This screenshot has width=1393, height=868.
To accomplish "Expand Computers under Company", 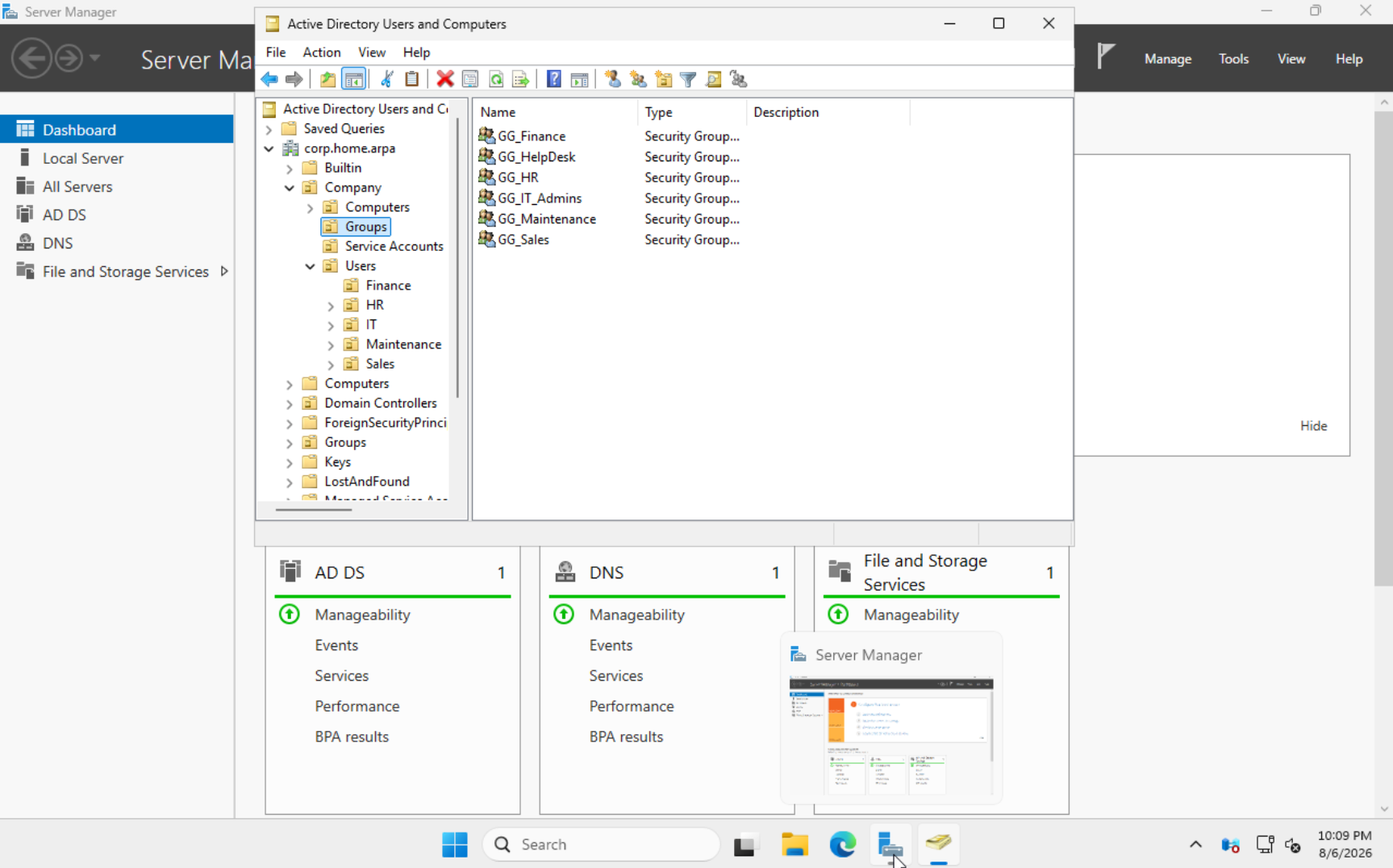I will point(311,208).
